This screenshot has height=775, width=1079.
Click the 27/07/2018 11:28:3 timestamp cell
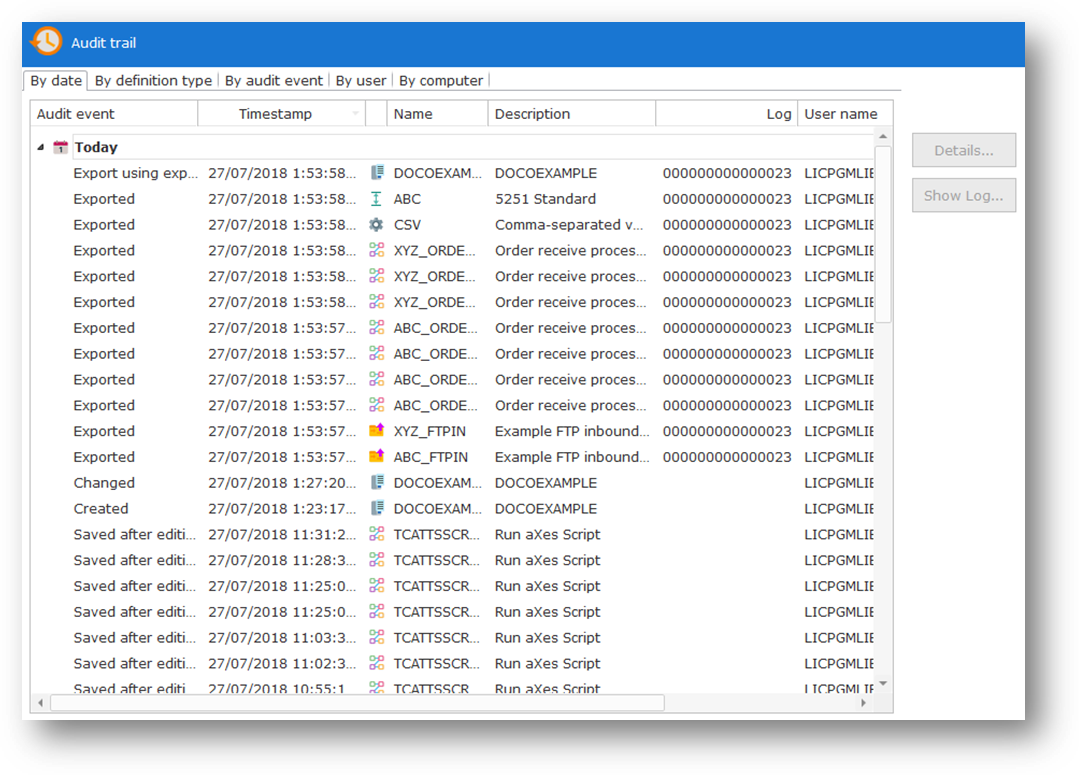coord(282,560)
